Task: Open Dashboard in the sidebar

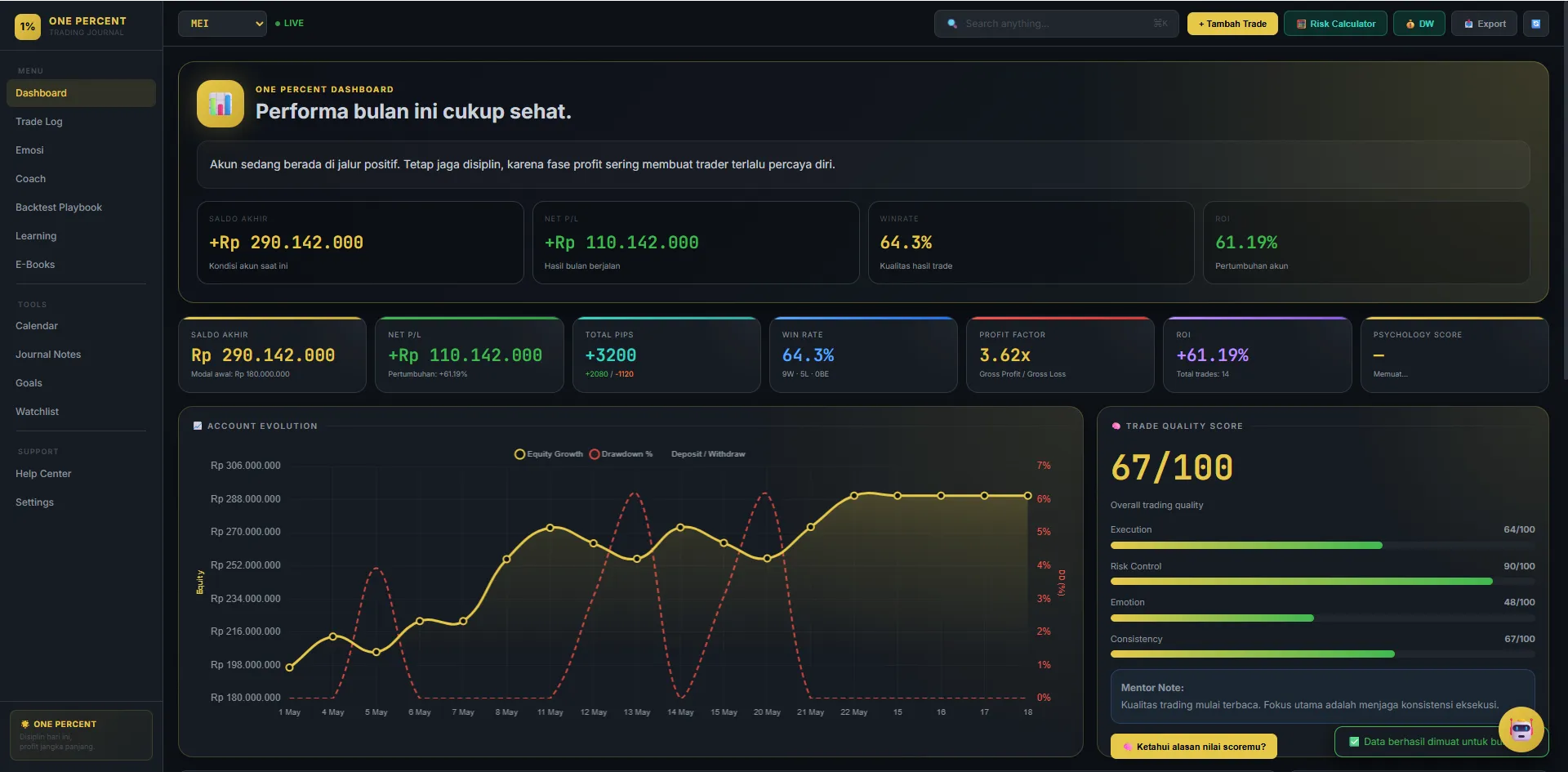Action: coord(81,93)
